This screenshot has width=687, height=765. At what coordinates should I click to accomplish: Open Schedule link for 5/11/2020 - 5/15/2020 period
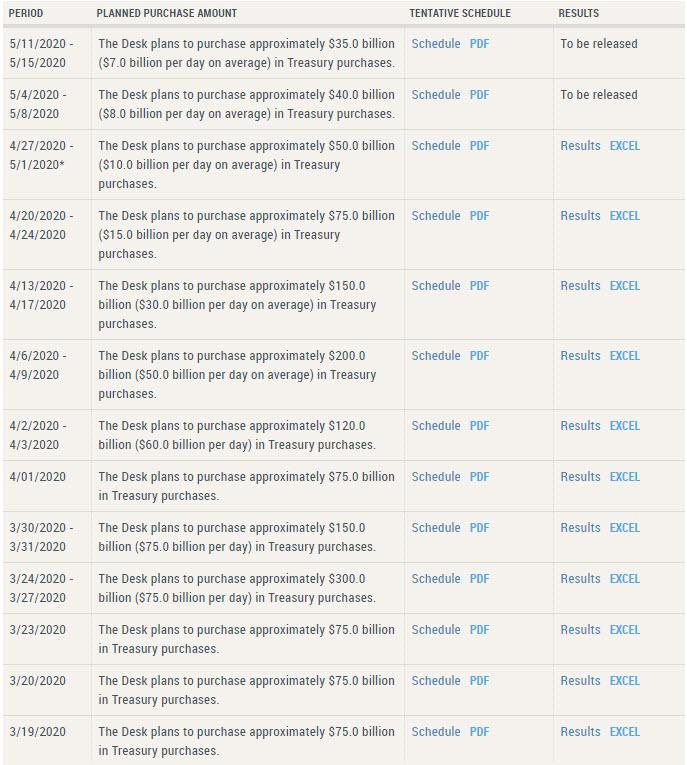[x=435, y=44]
